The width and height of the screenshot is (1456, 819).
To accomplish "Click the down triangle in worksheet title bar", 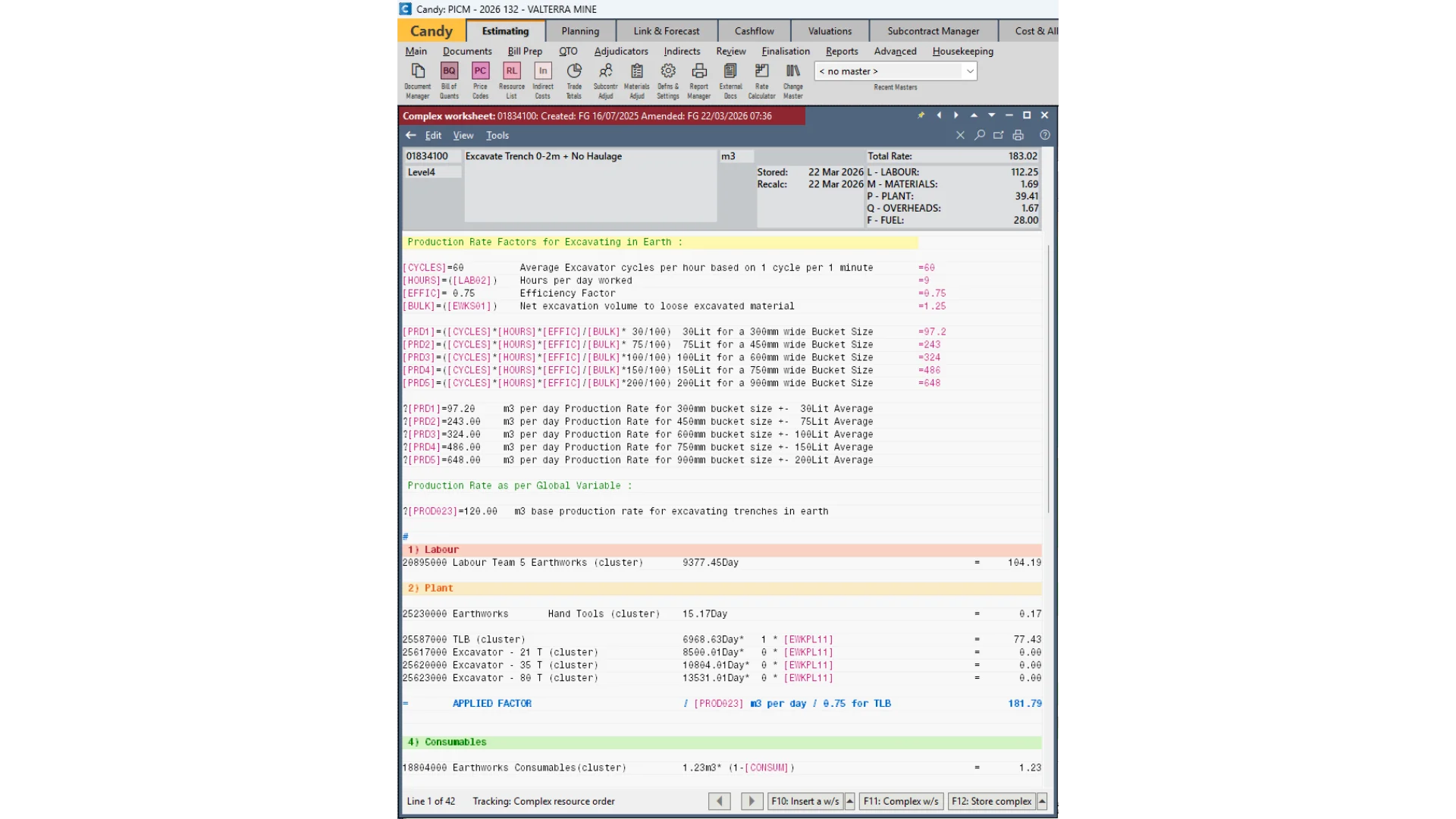I will click(991, 115).
